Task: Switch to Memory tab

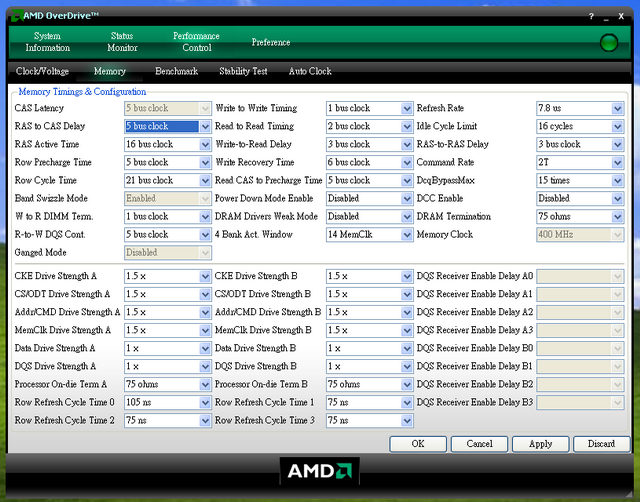Action: coord(110,71)
